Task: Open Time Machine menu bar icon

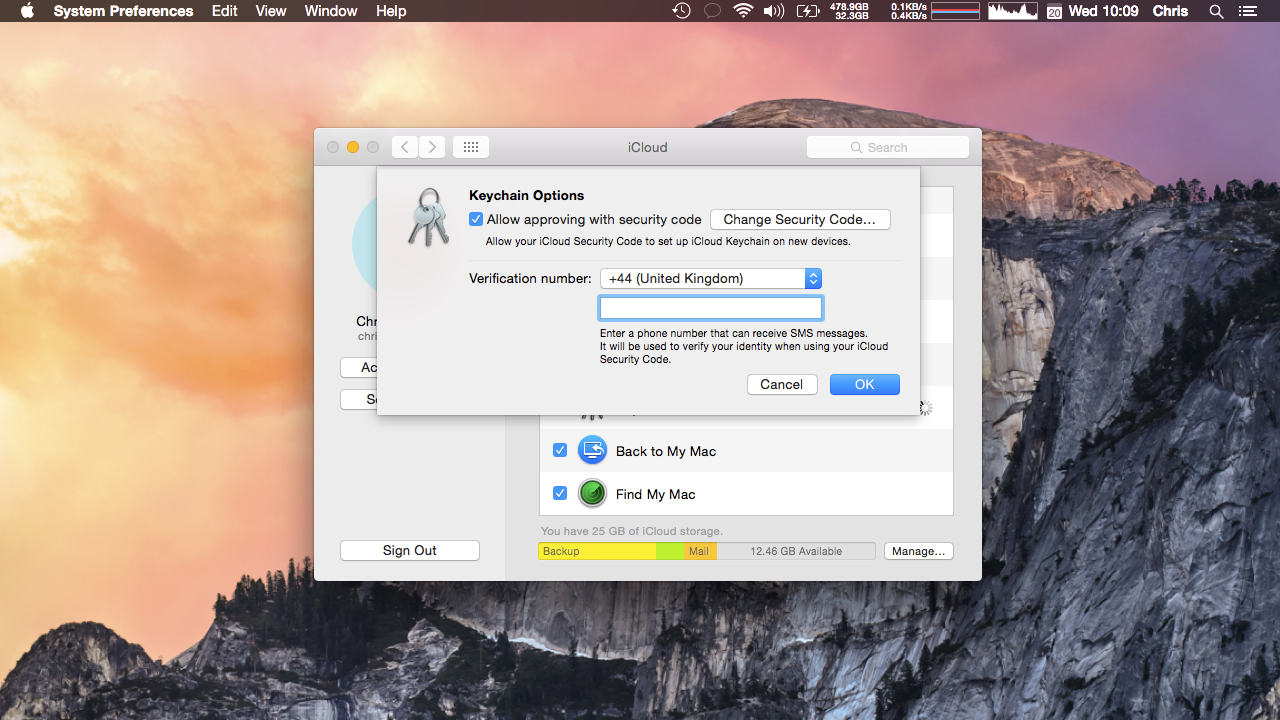Action: [681, 11]
